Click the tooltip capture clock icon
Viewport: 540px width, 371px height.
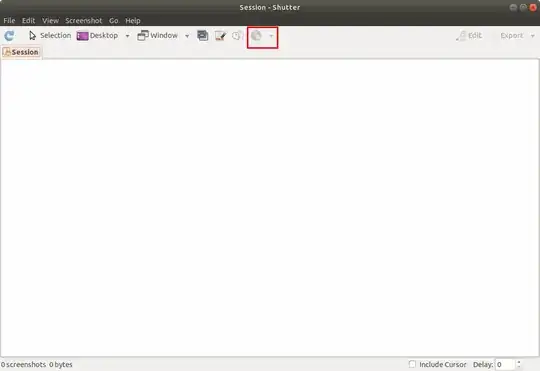(237, 35)
